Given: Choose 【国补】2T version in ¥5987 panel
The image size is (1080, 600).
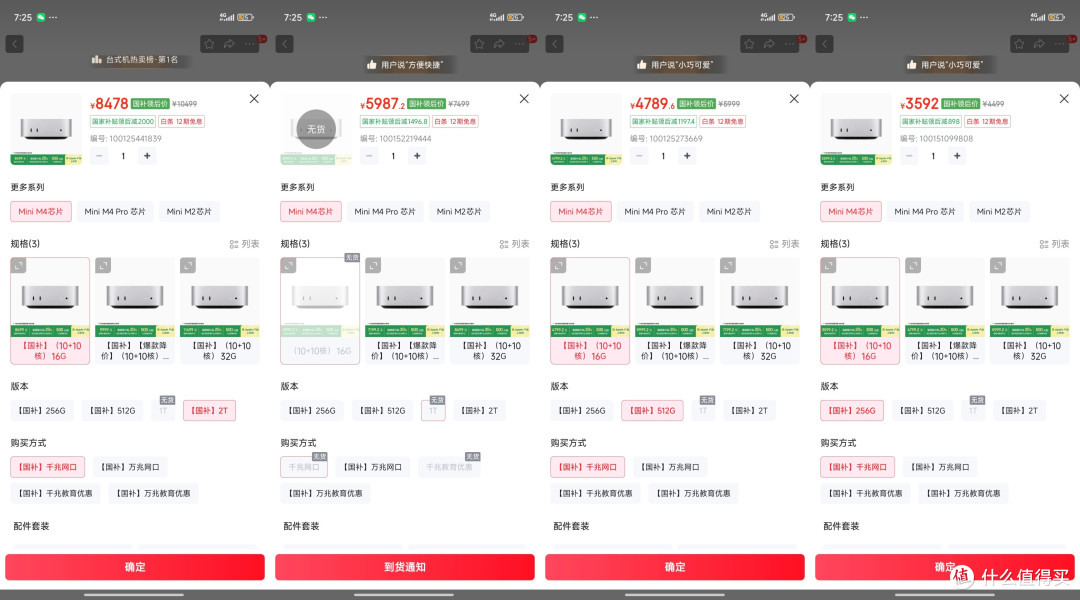Looking at the screenshot, I should click(479, 411).
